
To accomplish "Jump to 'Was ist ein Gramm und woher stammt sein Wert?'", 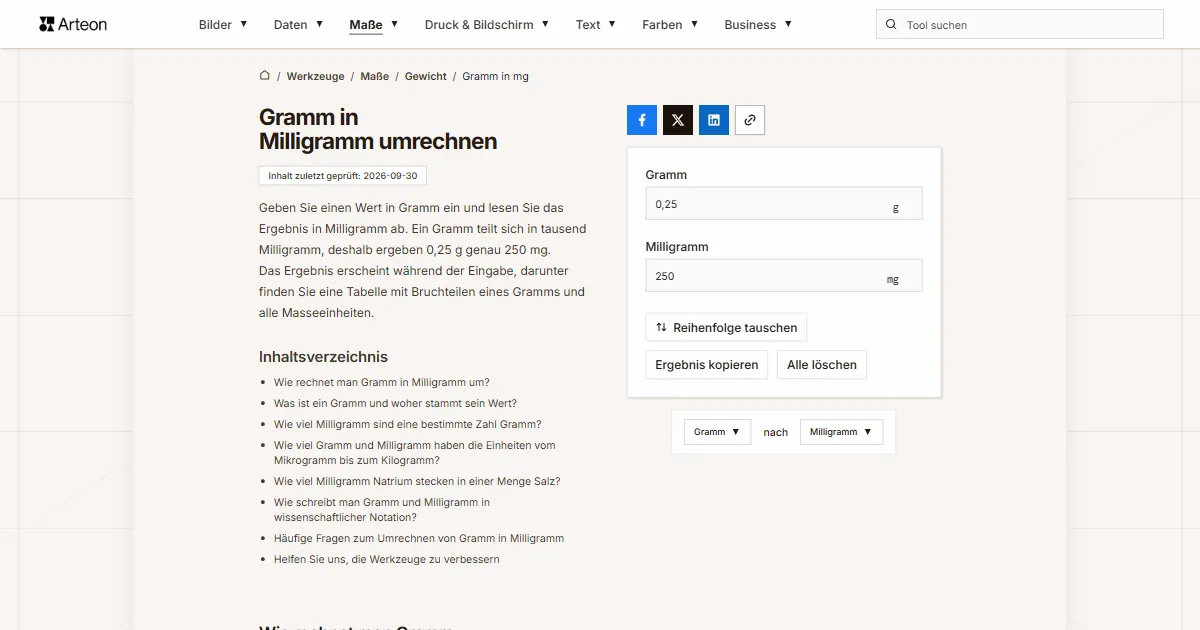I will [395, 403].
